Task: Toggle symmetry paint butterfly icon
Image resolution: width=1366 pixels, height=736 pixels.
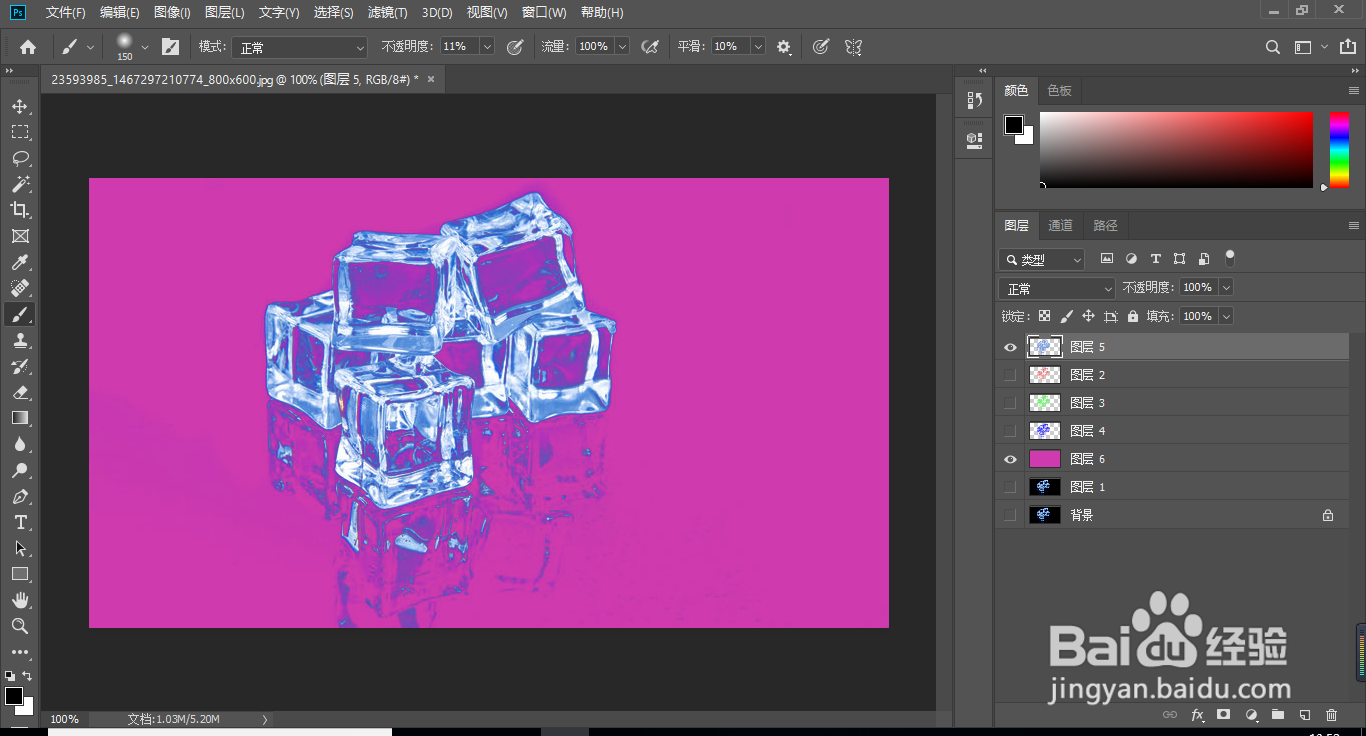Action: [x=853, y=46]
